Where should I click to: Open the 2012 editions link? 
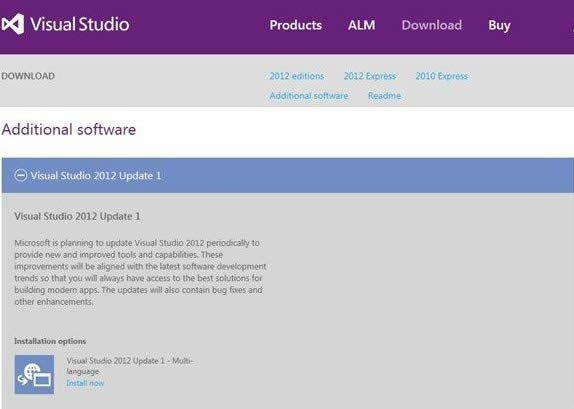[x=297, y=76]
